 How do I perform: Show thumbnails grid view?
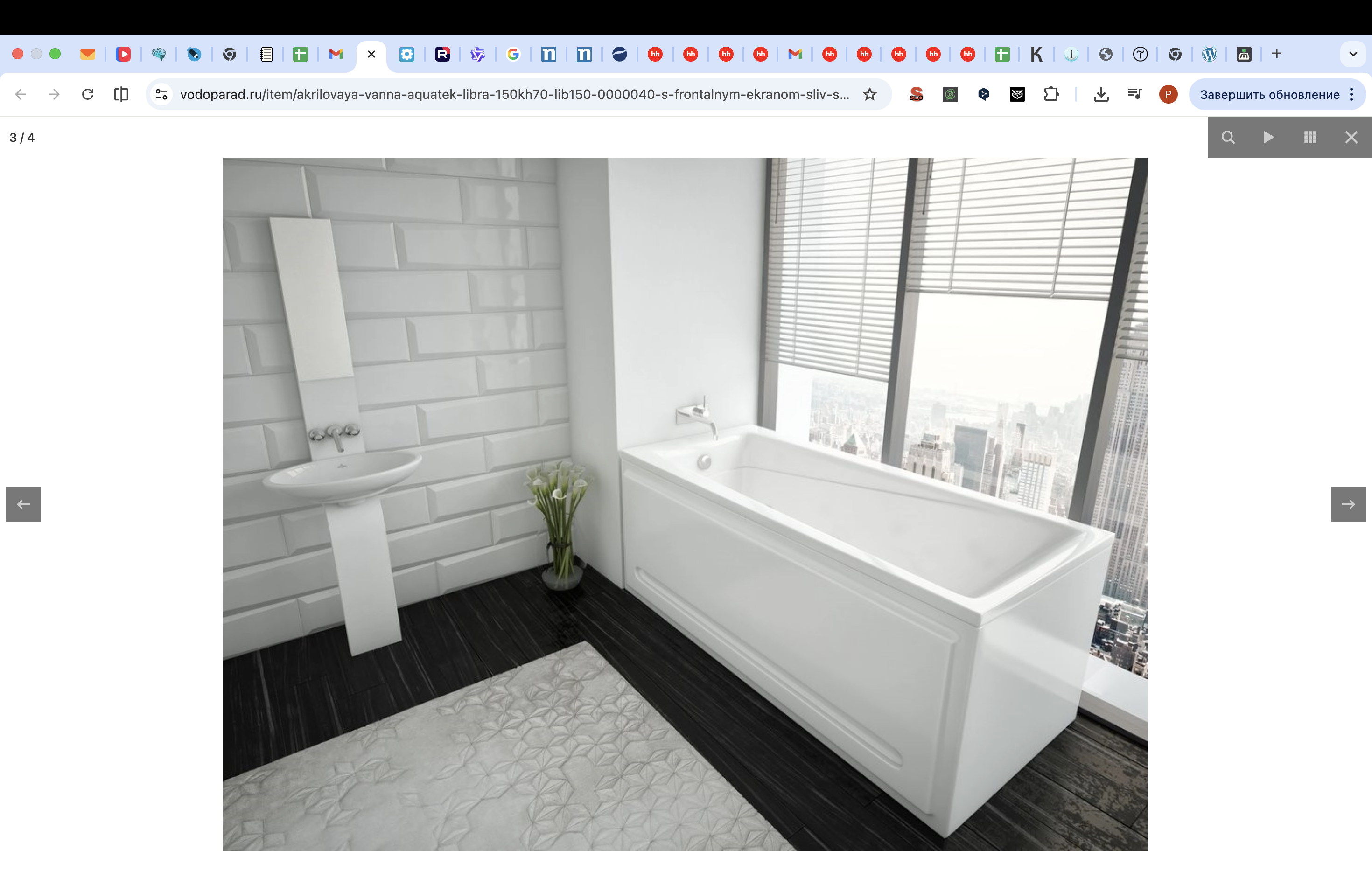(1310, 137)
